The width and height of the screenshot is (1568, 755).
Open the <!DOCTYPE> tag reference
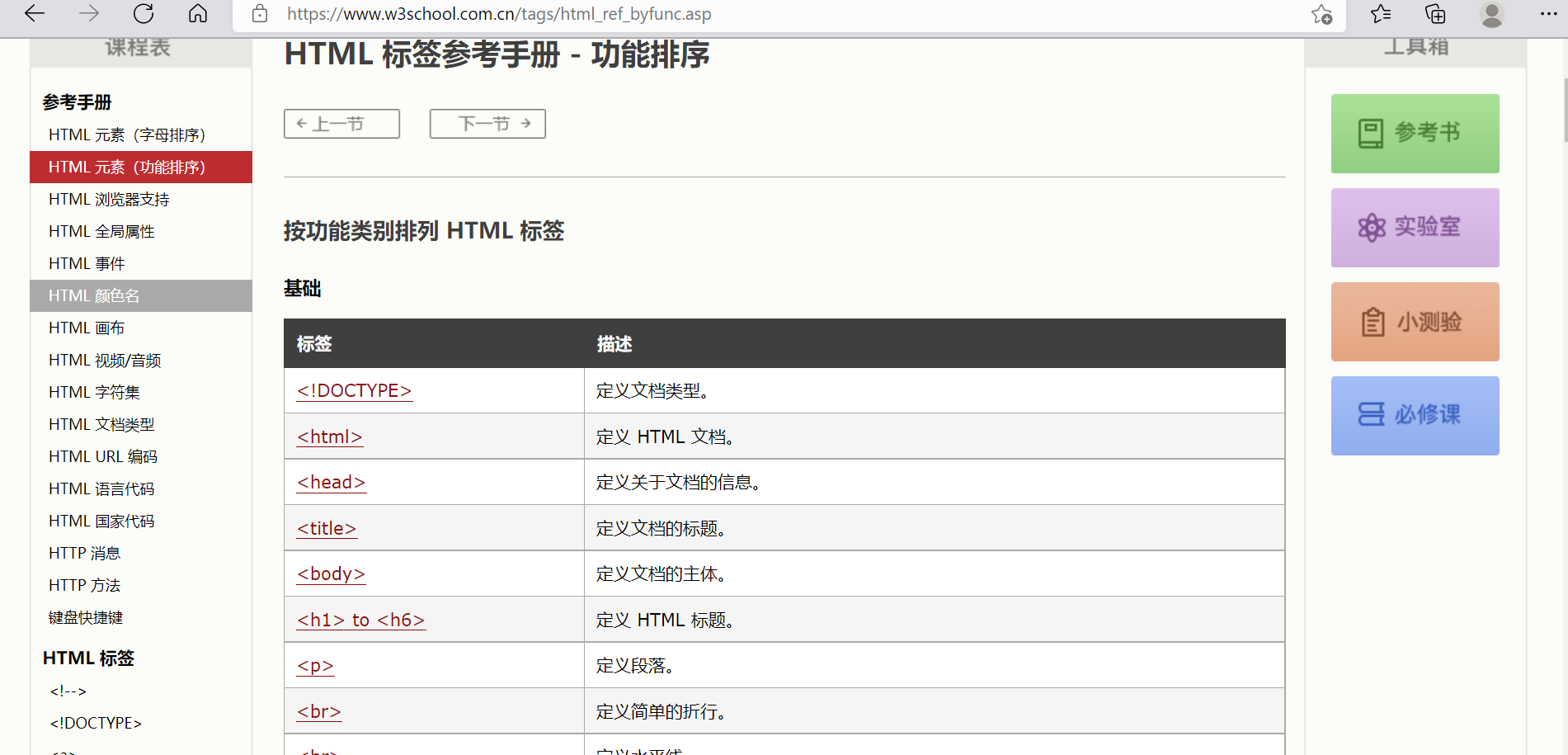[x=354, y=390]
